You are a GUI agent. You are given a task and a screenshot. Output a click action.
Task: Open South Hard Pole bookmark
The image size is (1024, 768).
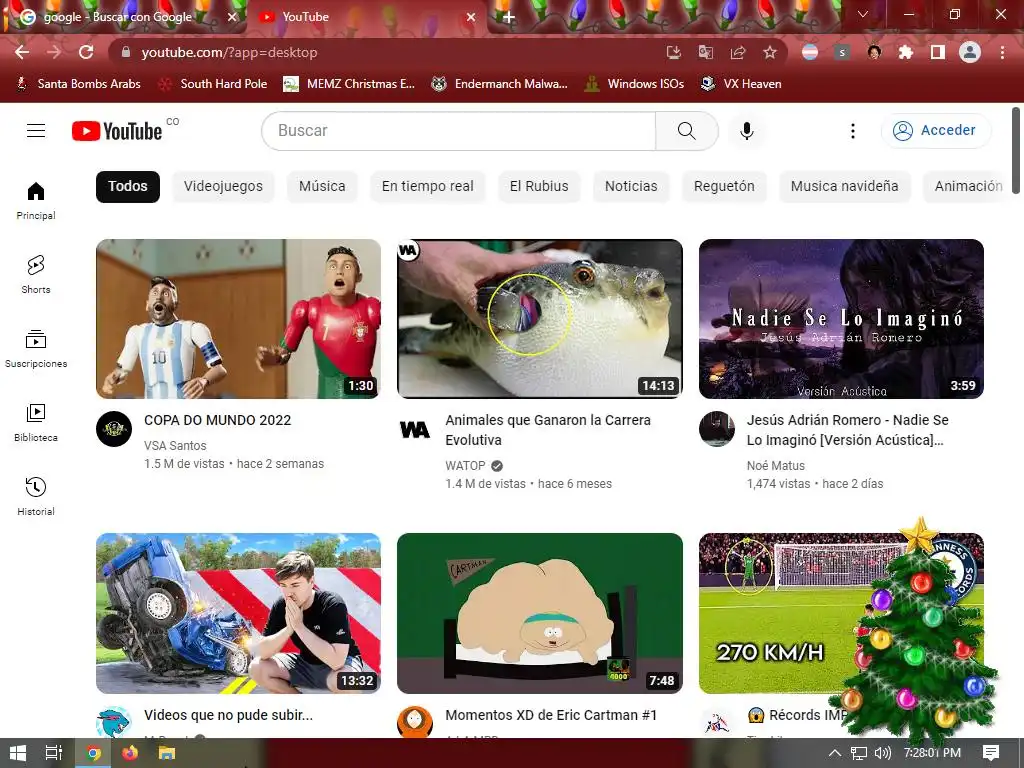pos(214,84)
